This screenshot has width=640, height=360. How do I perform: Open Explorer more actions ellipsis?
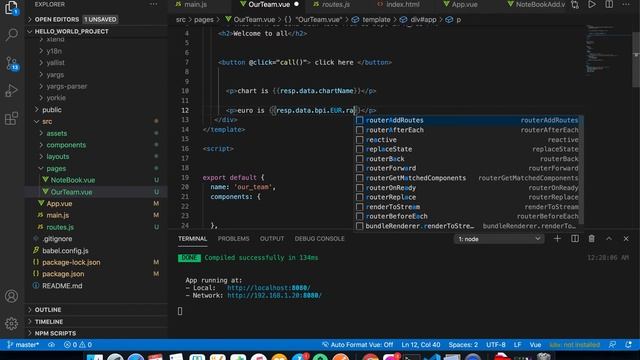(153, 4)
